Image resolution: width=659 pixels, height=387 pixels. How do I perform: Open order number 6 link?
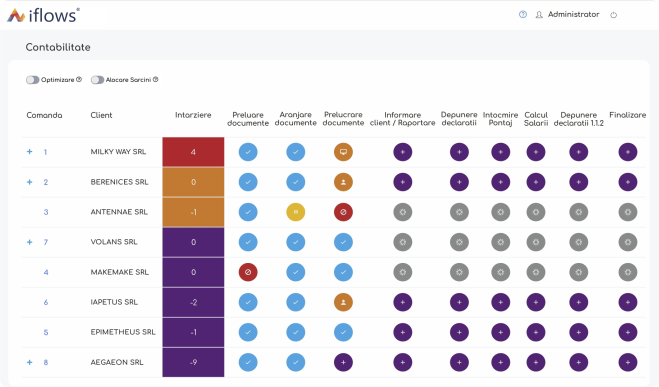click(46, 302)
